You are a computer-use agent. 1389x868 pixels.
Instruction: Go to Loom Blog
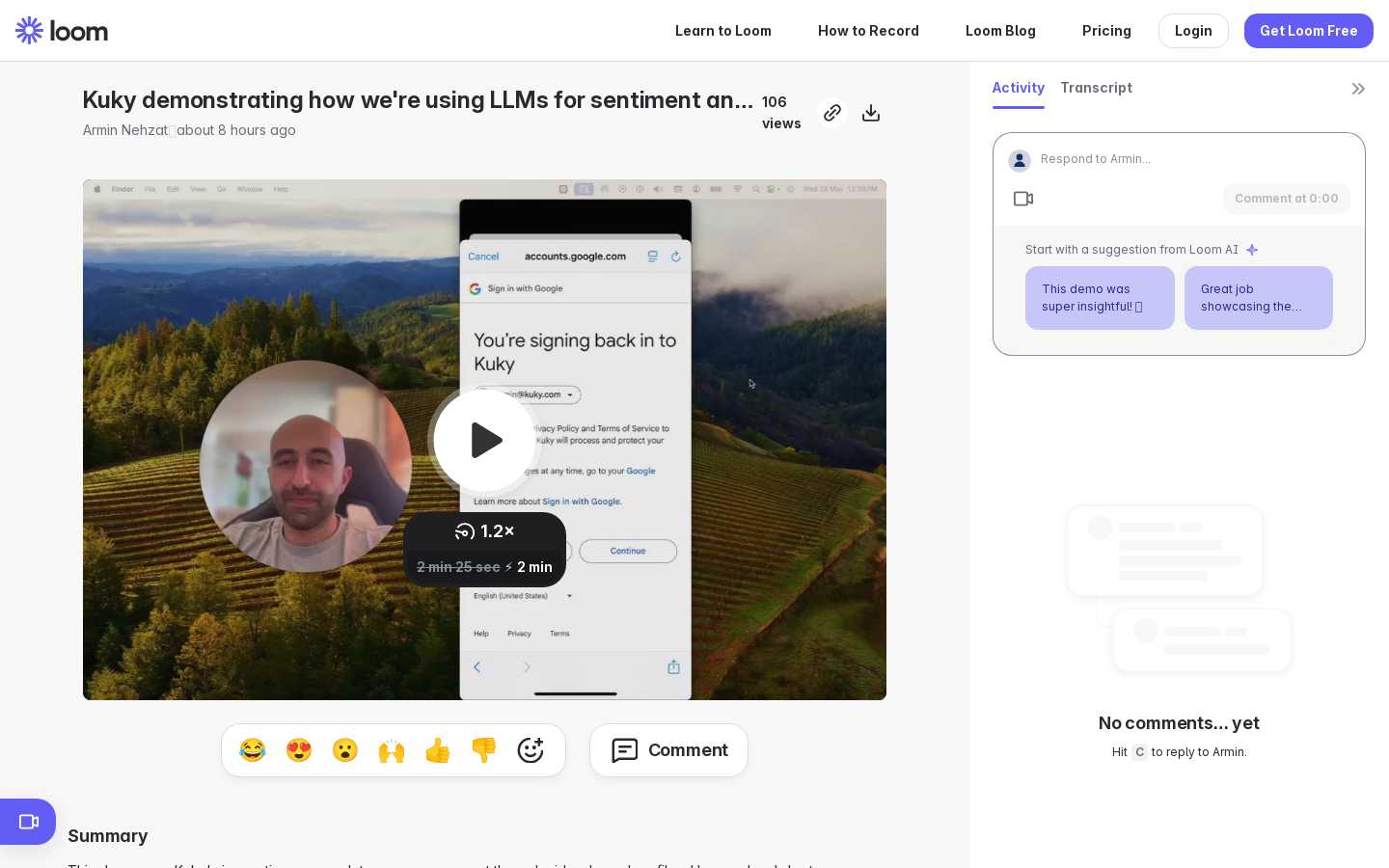pyautogui.click(x=1000, y=31)
